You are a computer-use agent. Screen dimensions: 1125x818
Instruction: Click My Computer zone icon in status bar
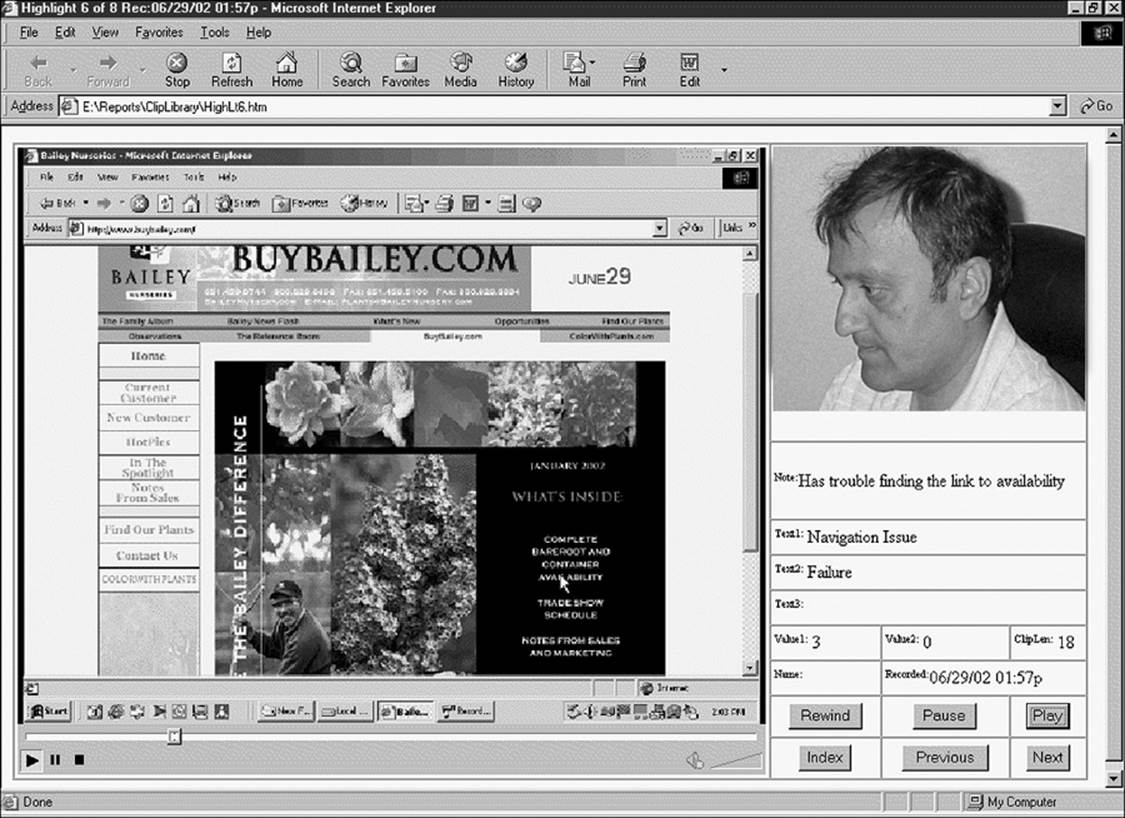point(974,801)
